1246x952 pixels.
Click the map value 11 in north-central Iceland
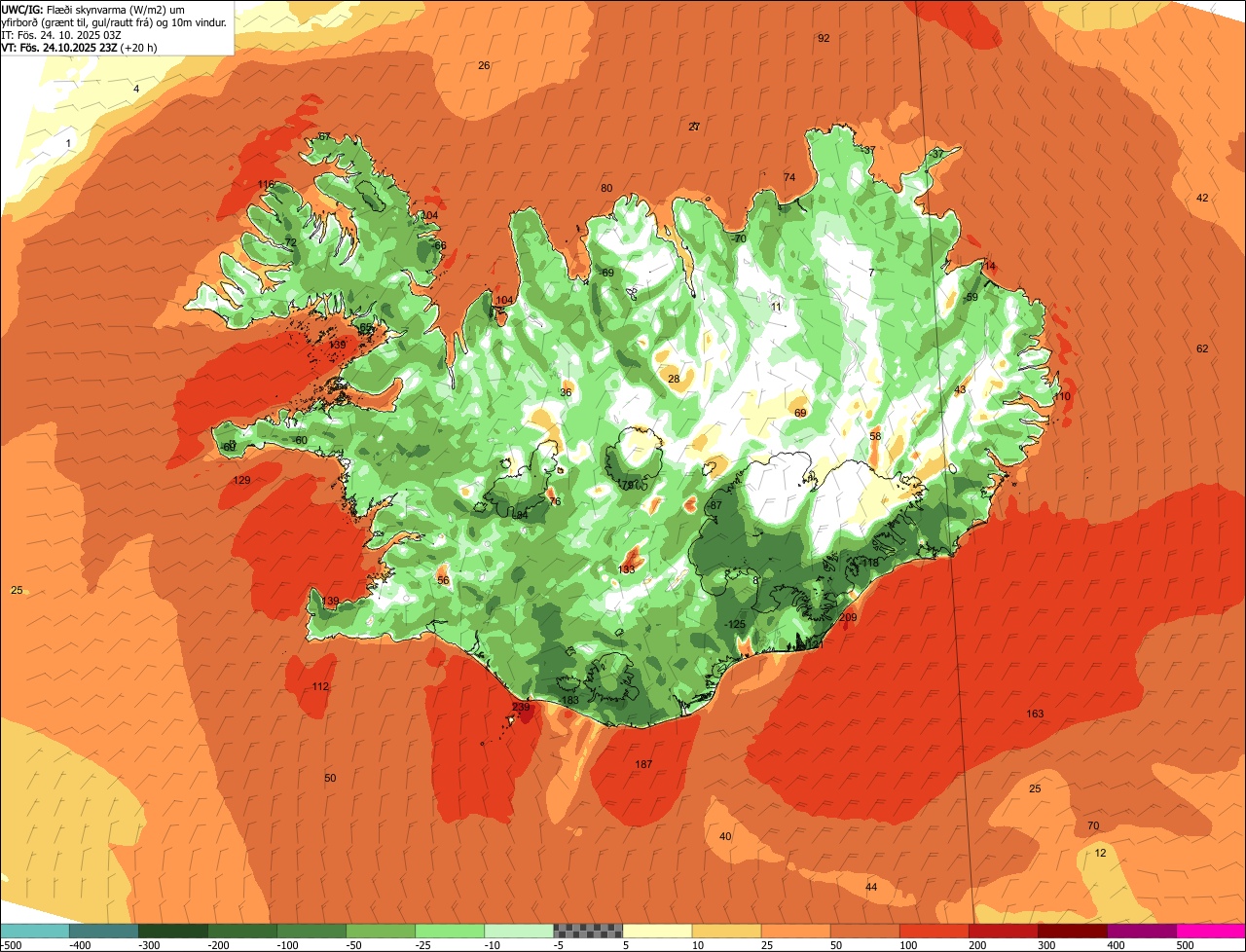(776, 307)
